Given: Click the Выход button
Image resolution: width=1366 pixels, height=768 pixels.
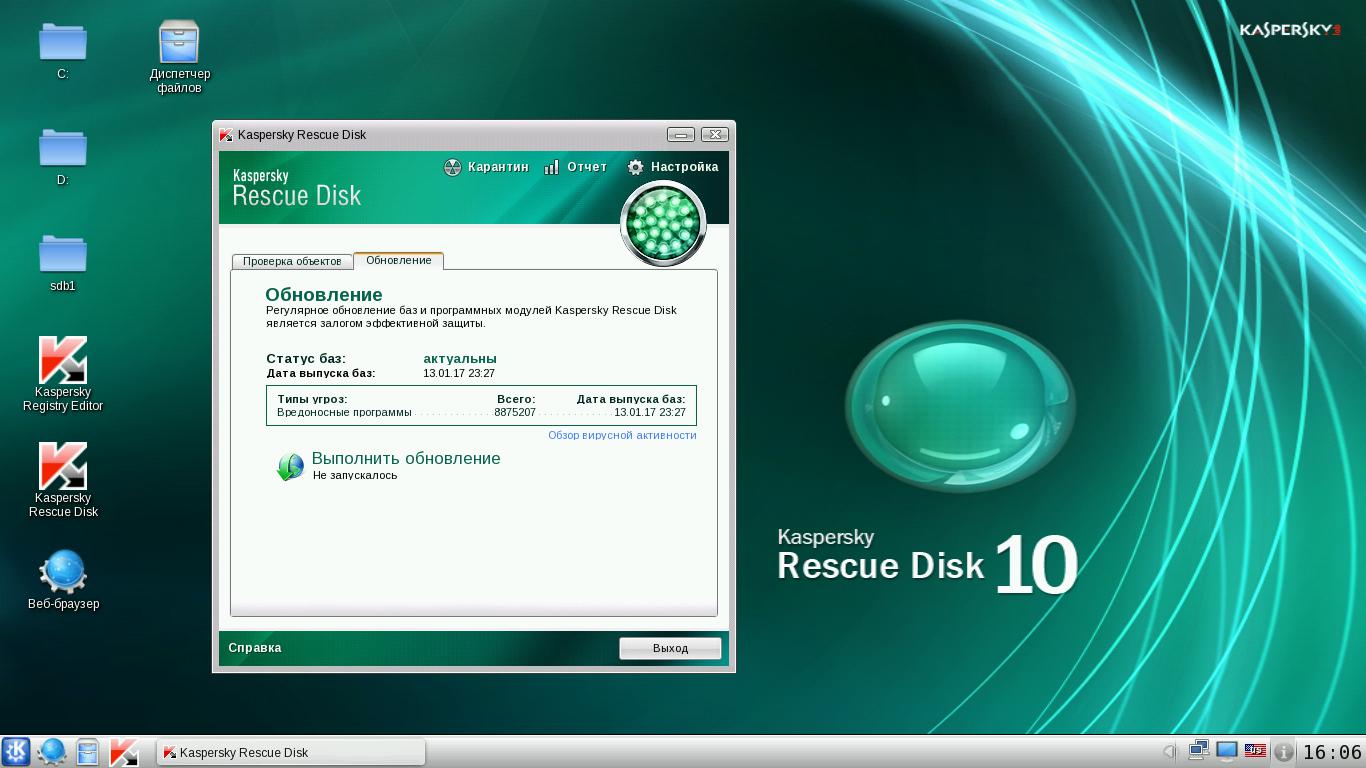Looking at the screenshot, I should [x=670, y=648].
